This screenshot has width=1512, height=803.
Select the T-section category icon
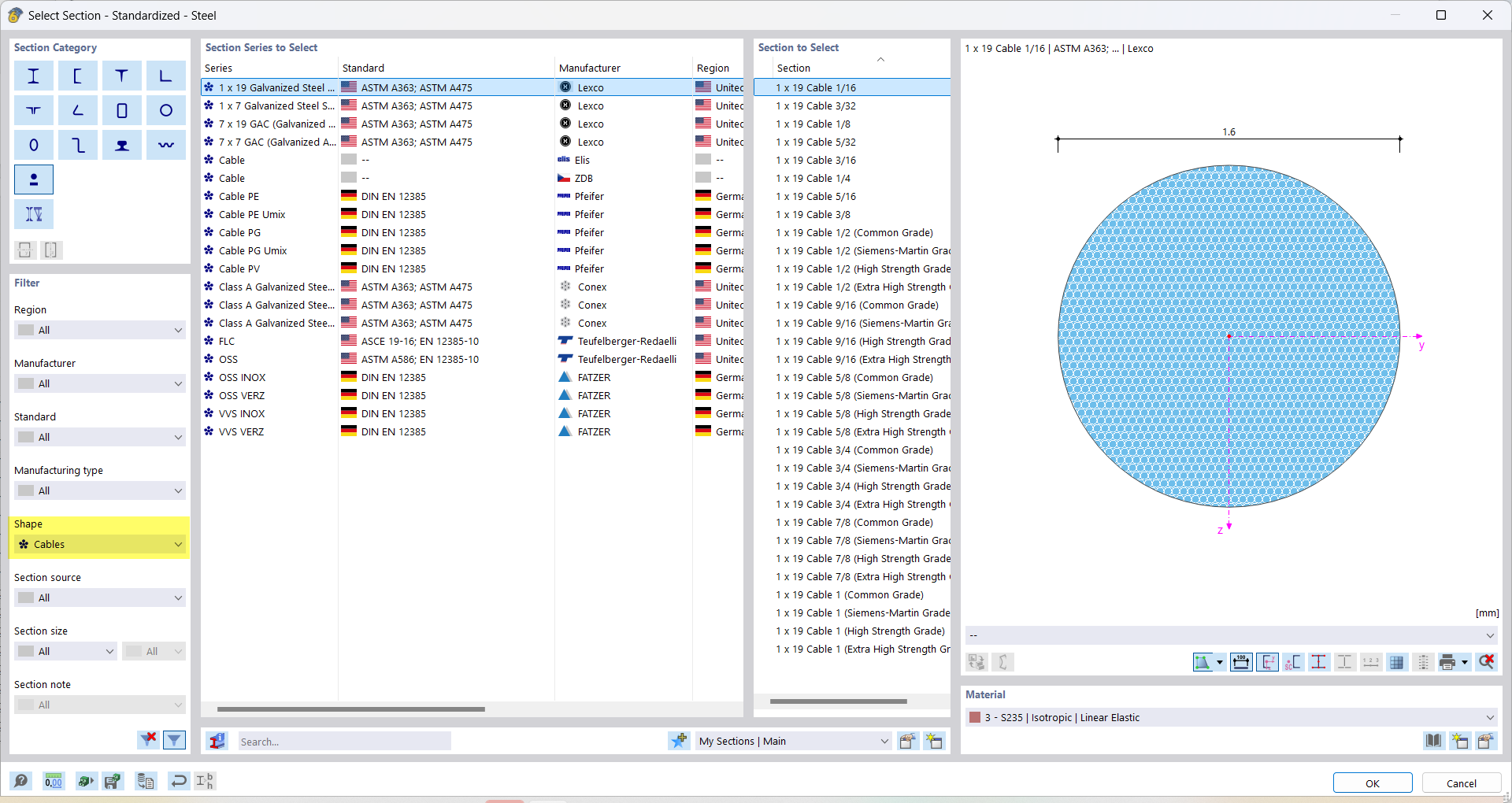tap(122, 76)
